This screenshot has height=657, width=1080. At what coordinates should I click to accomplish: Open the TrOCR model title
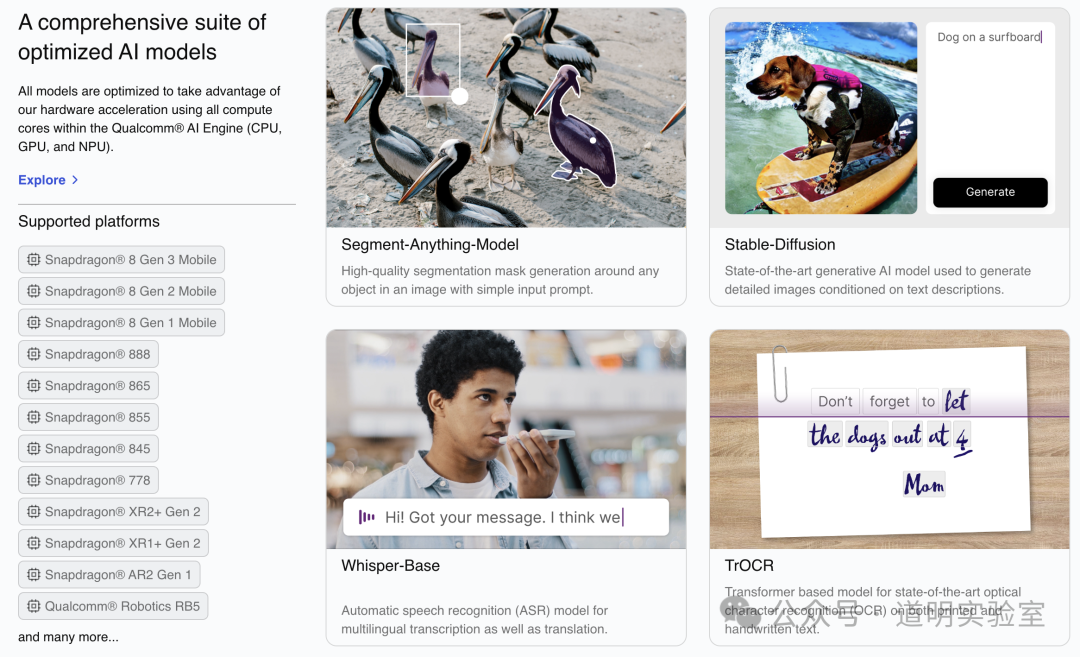749,565
